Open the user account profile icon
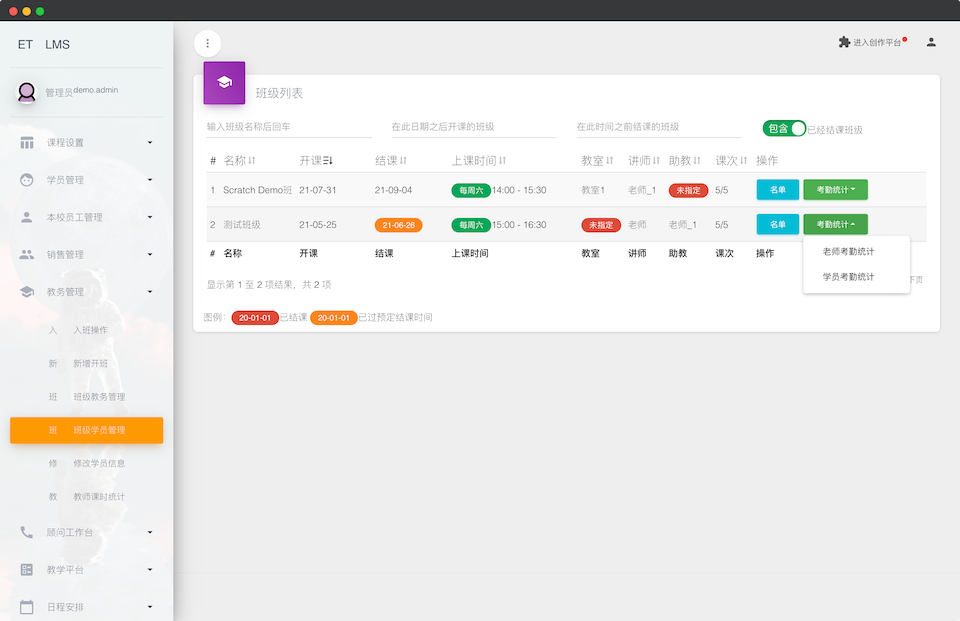Viewport: 960px width, 621px height. coord(931,42)
